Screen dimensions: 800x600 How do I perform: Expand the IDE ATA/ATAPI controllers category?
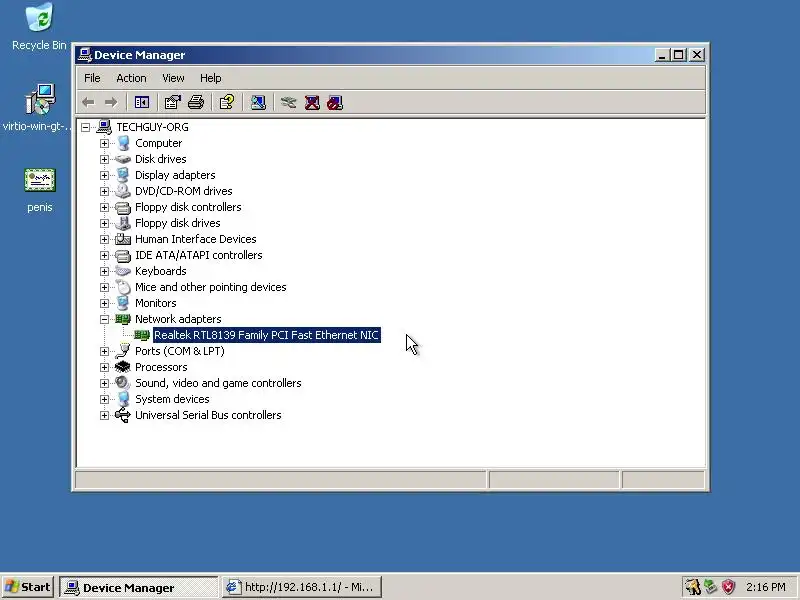[x=105, y=255]
